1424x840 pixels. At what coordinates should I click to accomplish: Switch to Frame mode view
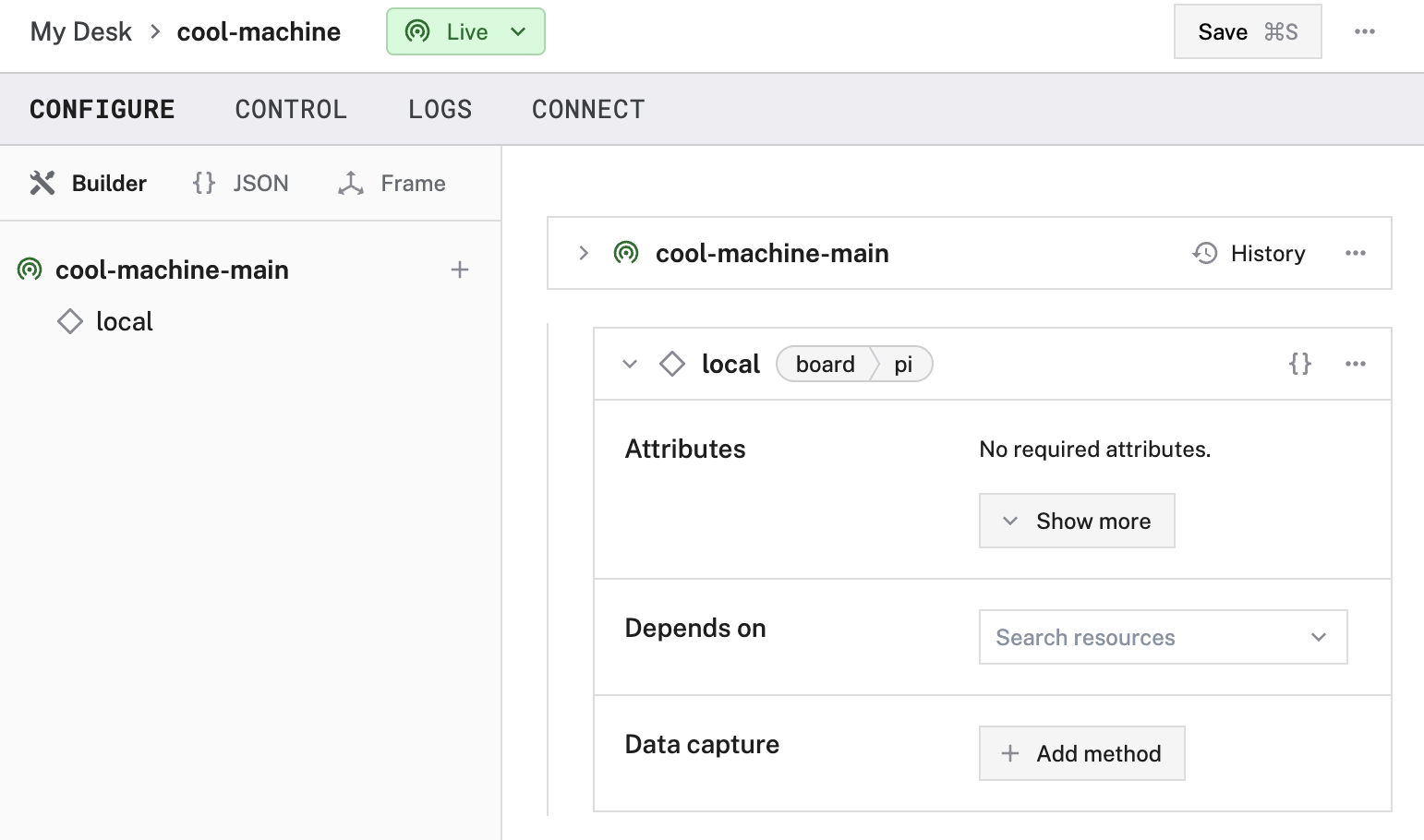[x=392, y=183]
